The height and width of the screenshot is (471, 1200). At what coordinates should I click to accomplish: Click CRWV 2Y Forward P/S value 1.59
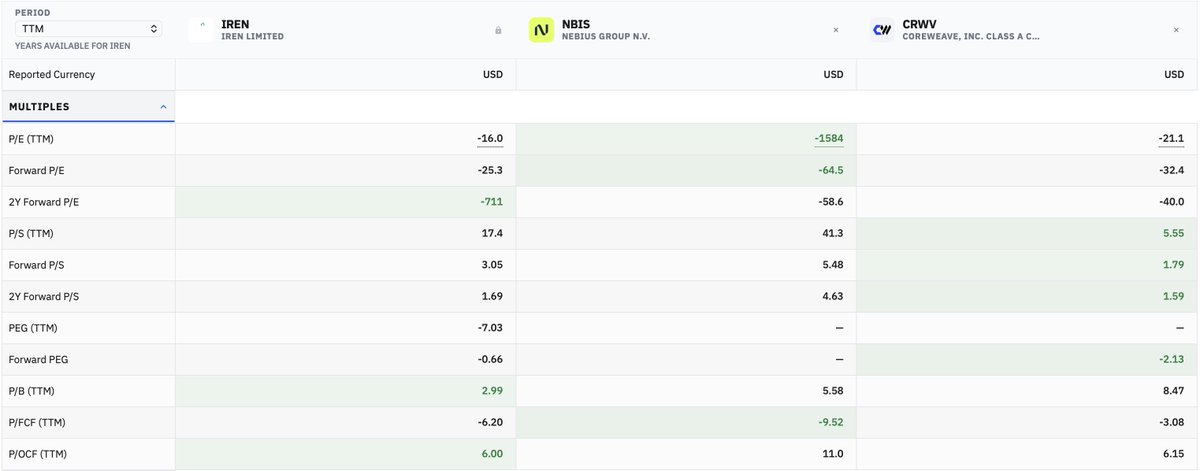tap(1172, 298)
